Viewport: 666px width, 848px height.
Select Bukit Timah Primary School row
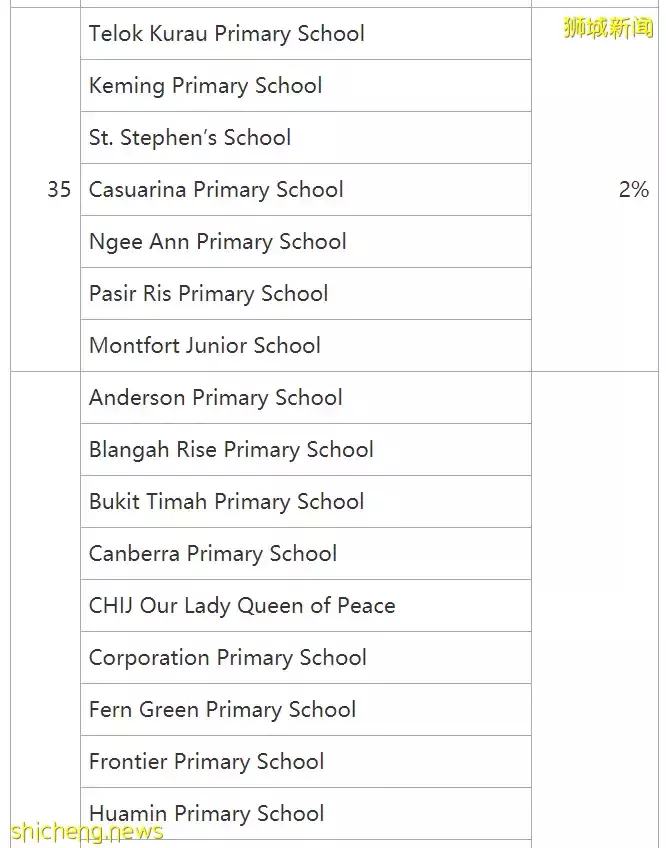[x=226, y=502]
